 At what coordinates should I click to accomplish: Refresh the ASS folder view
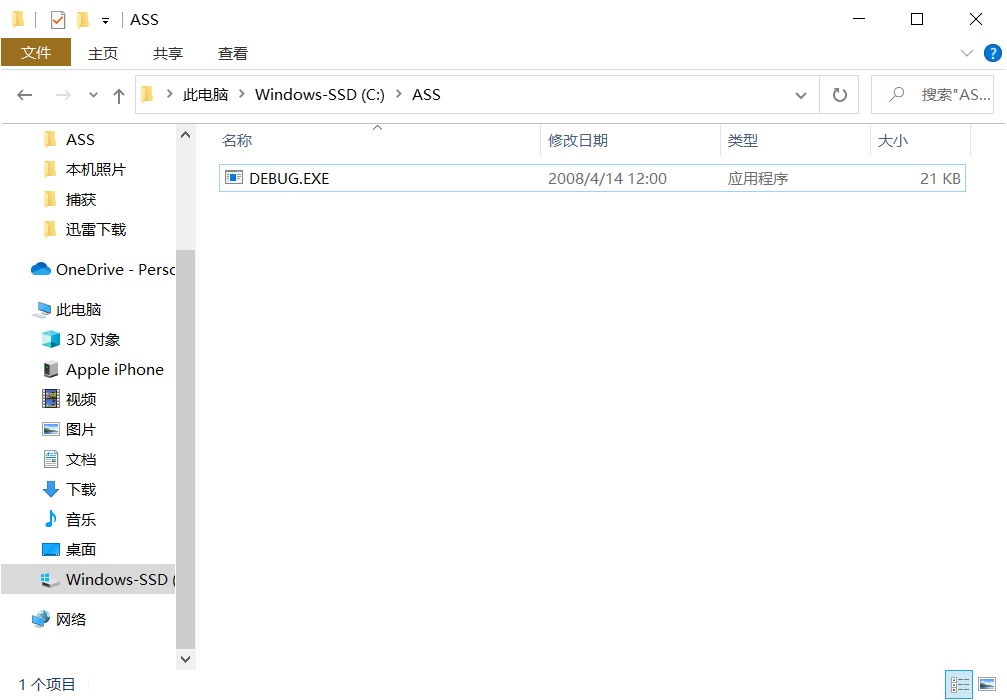click(839, 95)
